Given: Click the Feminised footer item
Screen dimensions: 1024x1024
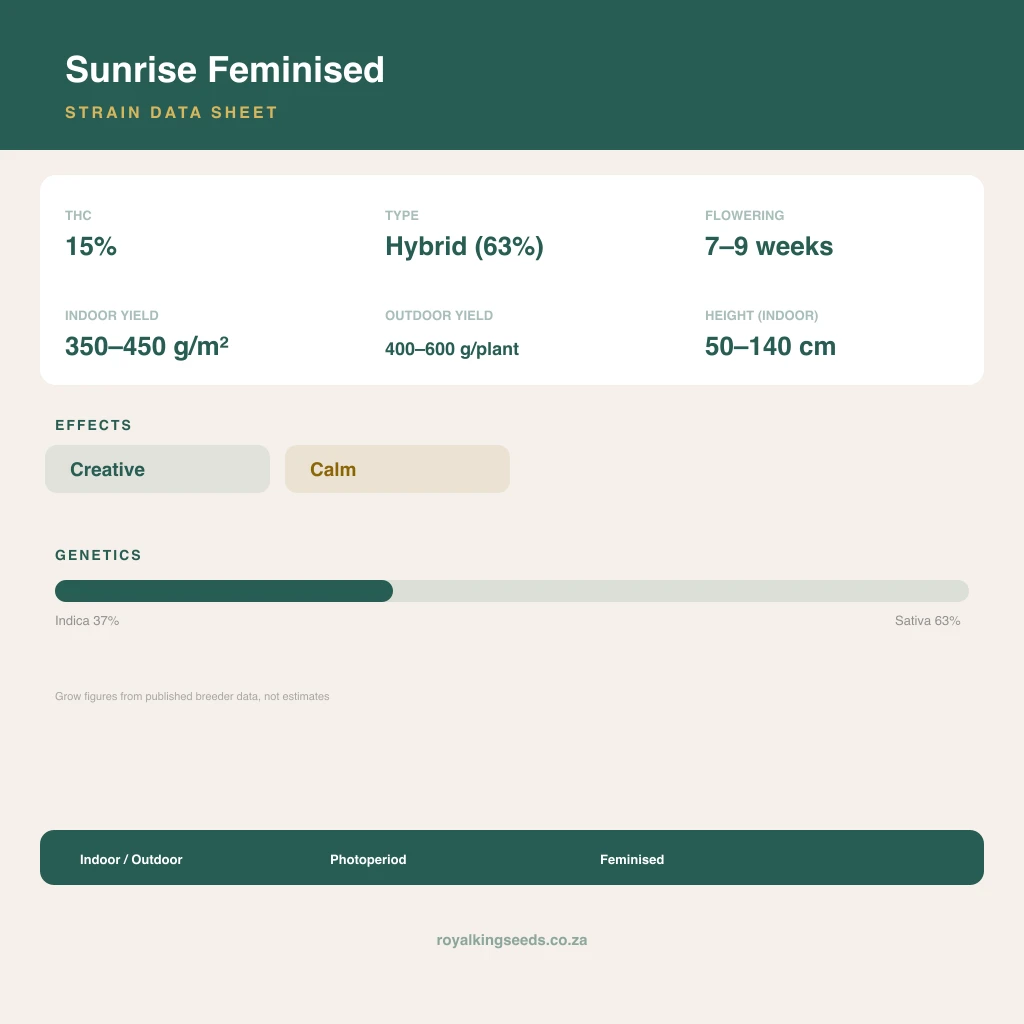Looking at the screenshot, I should [x=632, y=859].
